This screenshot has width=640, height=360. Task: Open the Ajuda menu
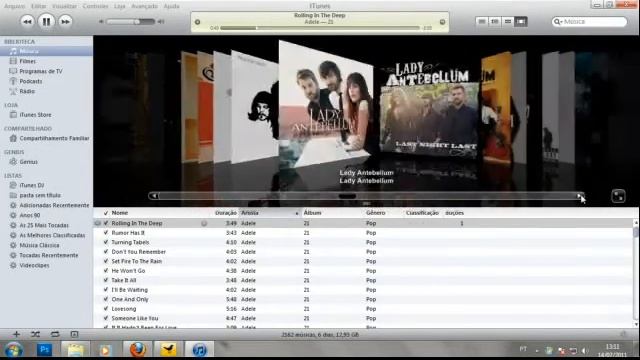(171, 6)
